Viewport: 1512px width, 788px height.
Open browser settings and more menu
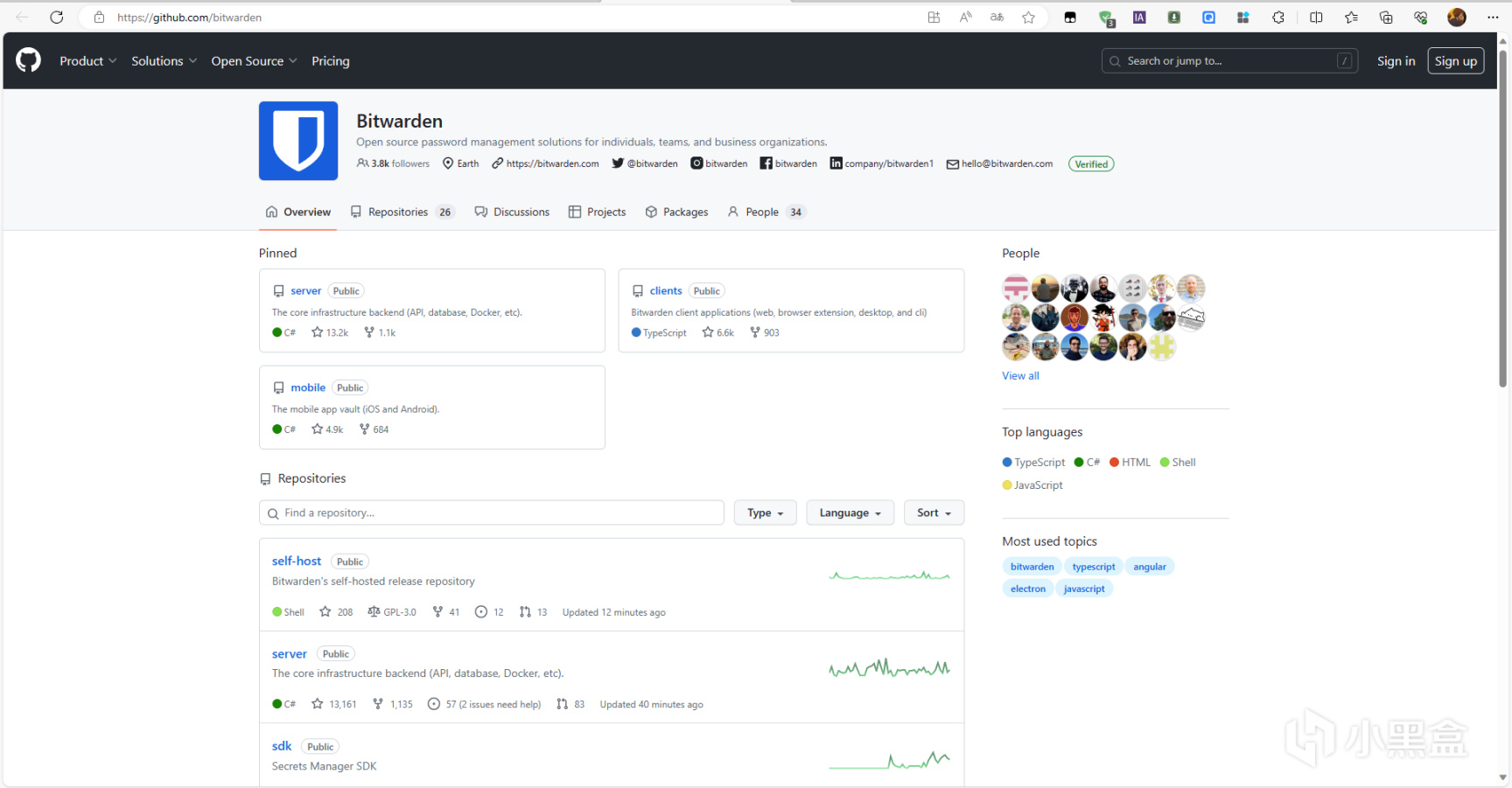pos(1493,17)
